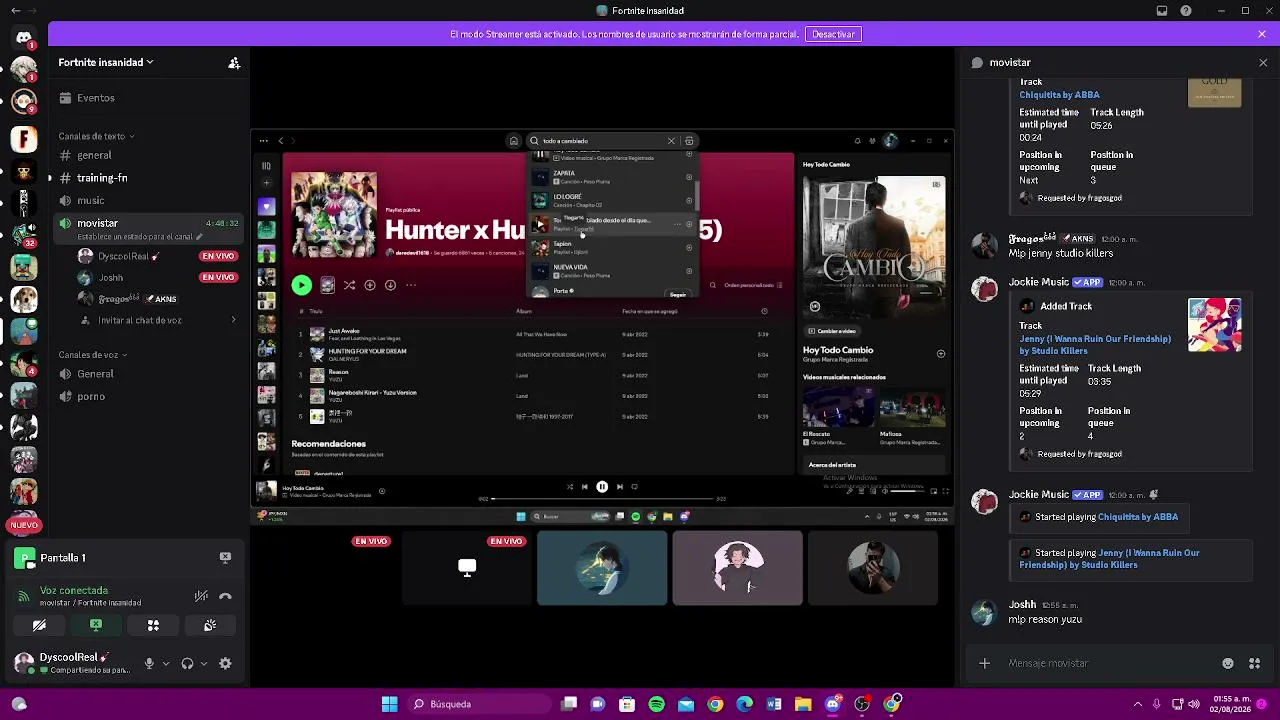This screenshot has width=1280, height=720.
Task: Open Búsqueda on the Windows taskbar
Action: pos(481,704)
